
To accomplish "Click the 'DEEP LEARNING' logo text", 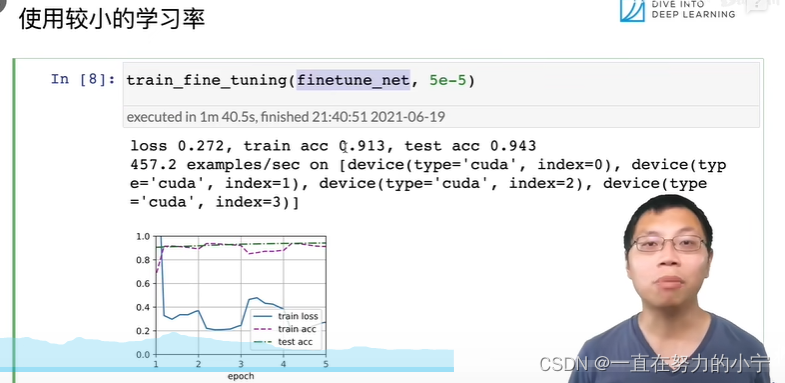I will click(693, 15).
